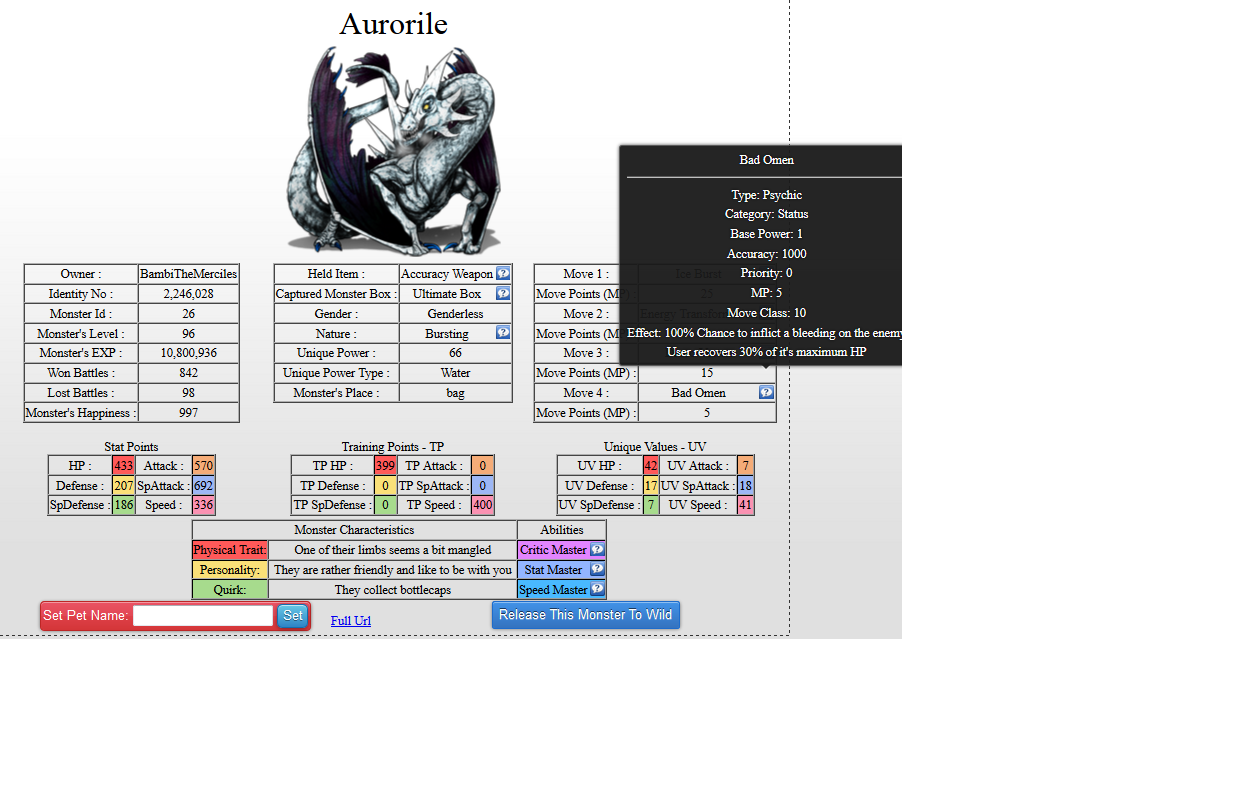1249x802 pixels.
Task: Focus the Set Pet Name text field
Action: (203, 616)
